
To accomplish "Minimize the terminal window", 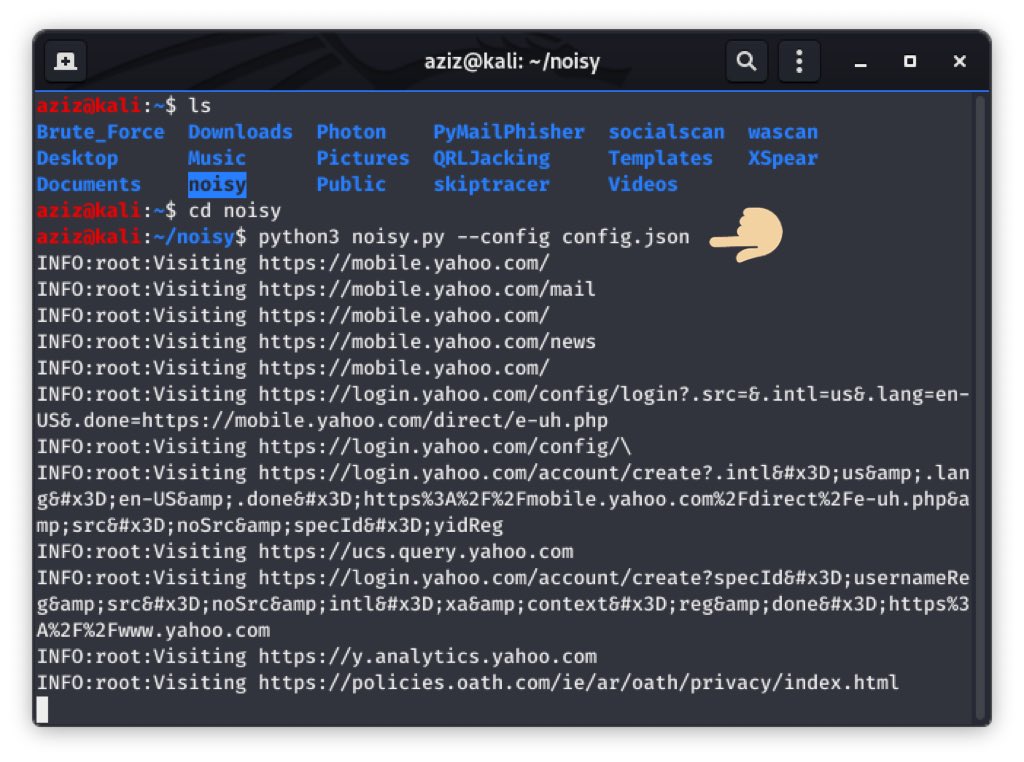I will 861,61.
